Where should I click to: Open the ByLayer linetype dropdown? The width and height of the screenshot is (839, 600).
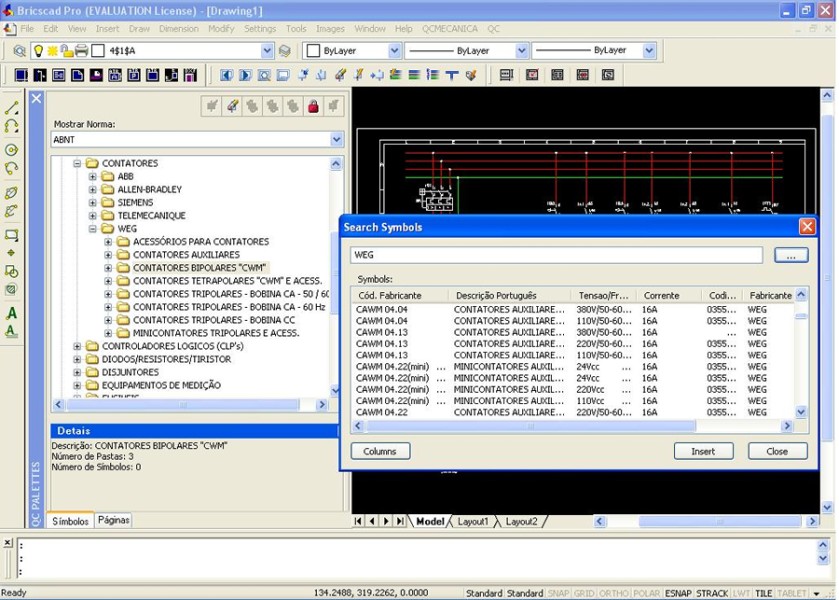[x=522, y=50]
